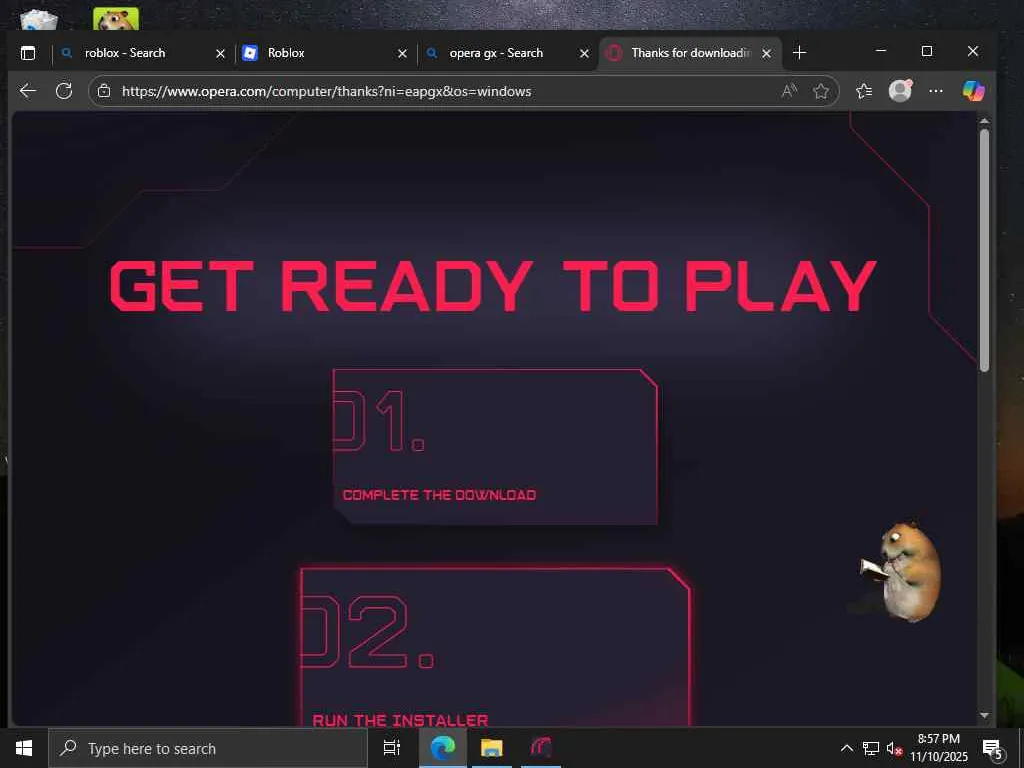Add this page to favorites
The width and height of the screenshot is (1024, 768).
[x=821, y=91]
